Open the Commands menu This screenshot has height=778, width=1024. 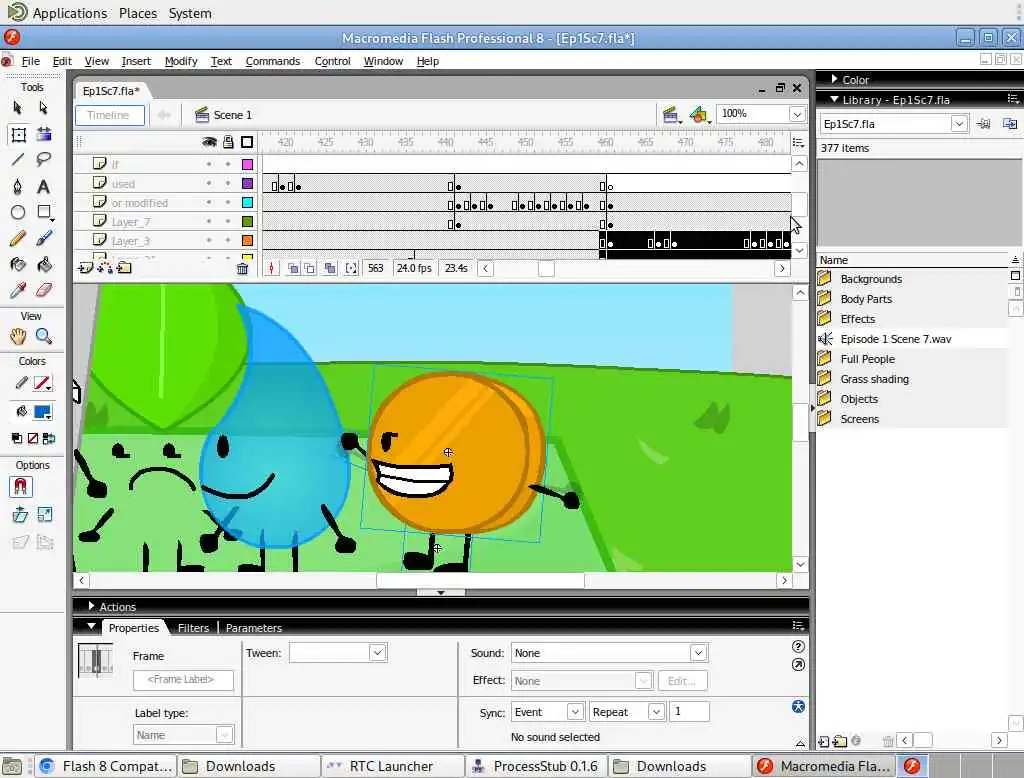273,61
